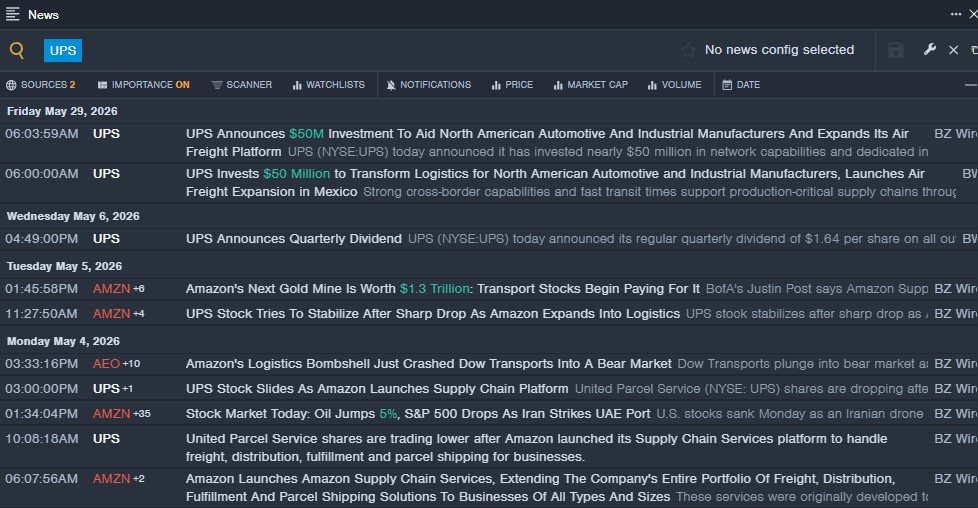This screenshot has width=978, height=508.
Task: Star the news config favorite icon
Action: 688,51
